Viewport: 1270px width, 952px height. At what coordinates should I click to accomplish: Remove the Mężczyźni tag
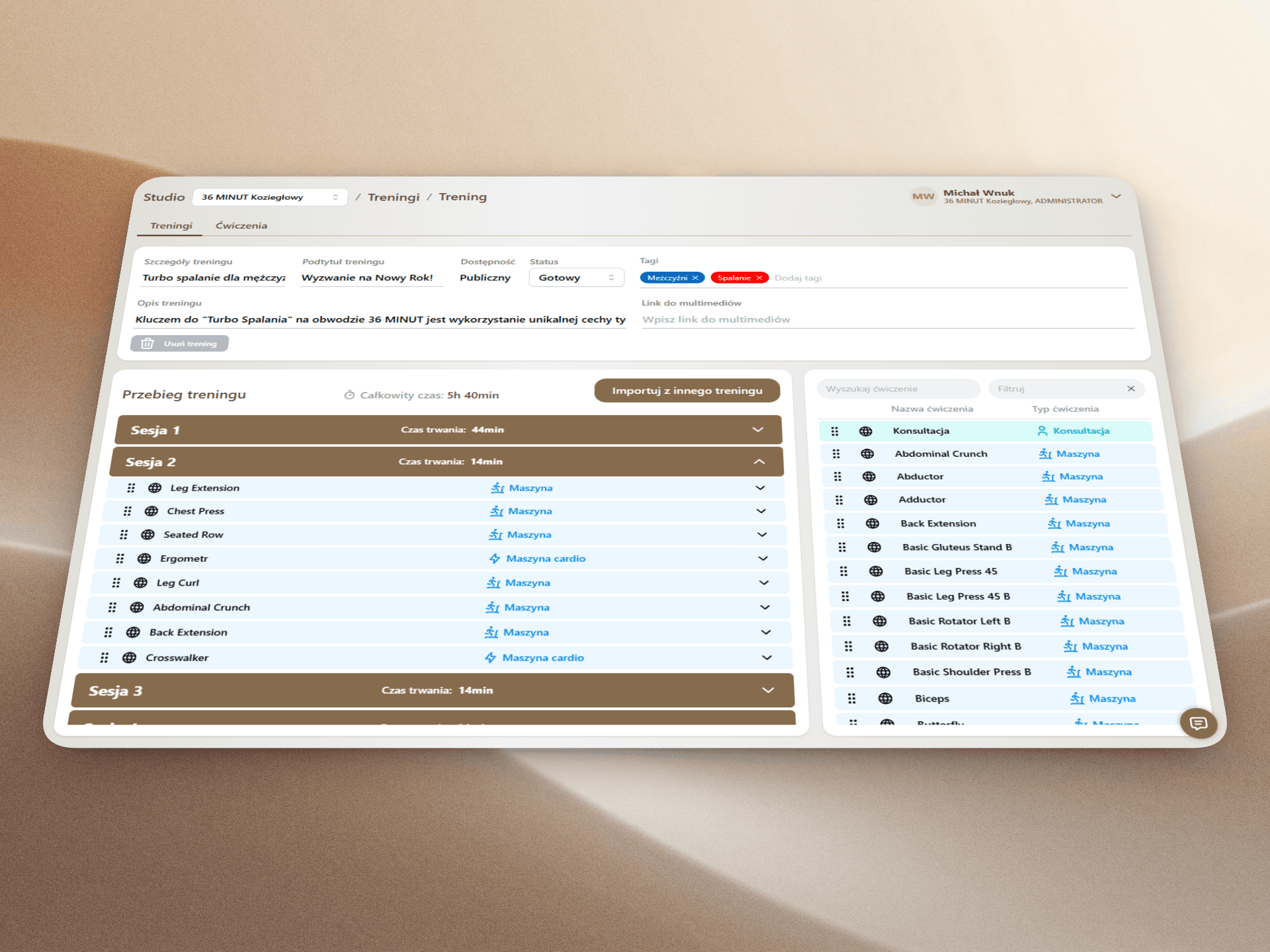click(695, 278)
